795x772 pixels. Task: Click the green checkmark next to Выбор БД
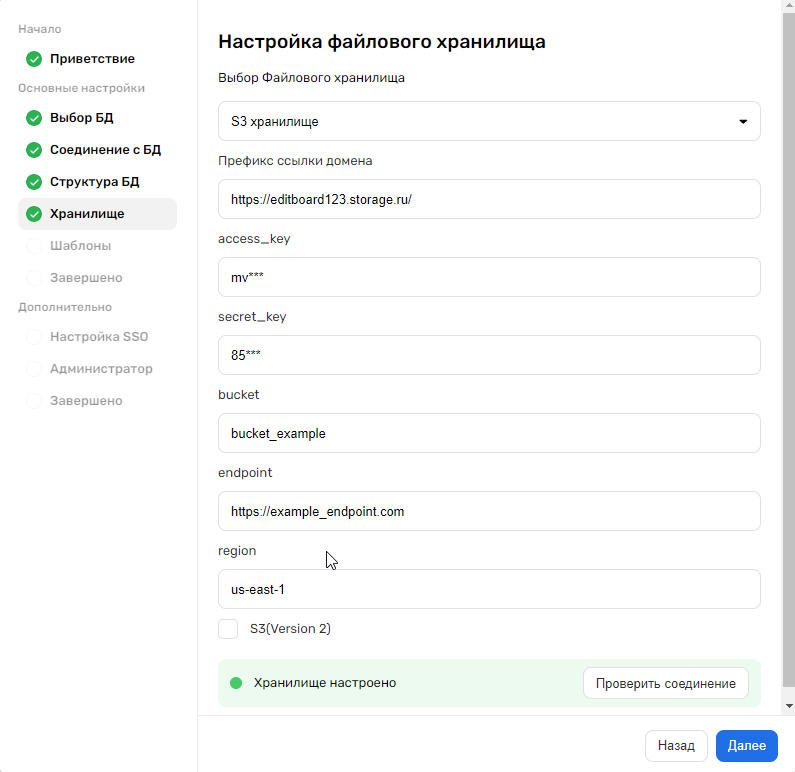coord(34,118)
